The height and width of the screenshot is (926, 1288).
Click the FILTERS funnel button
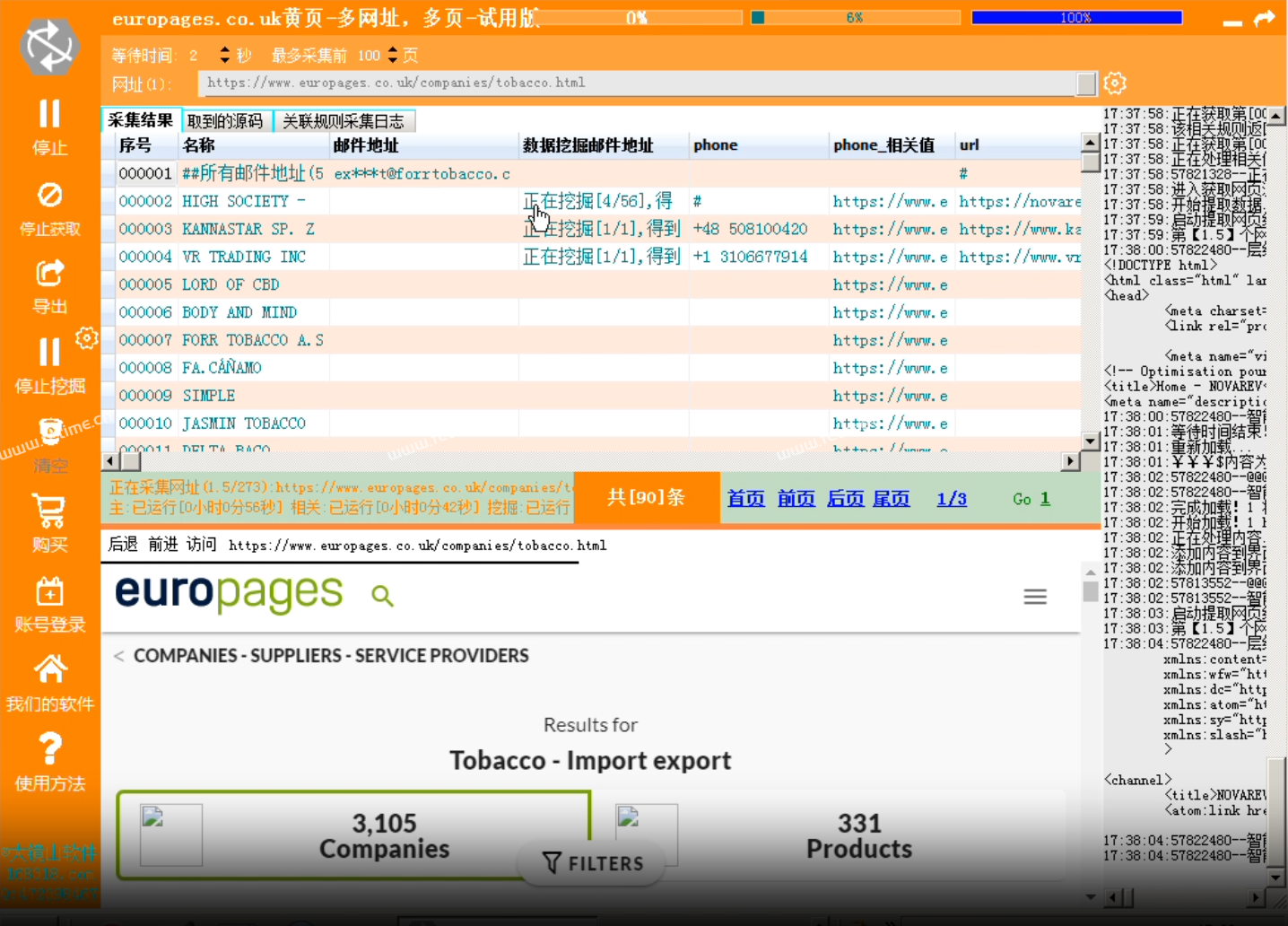point(593,863)
